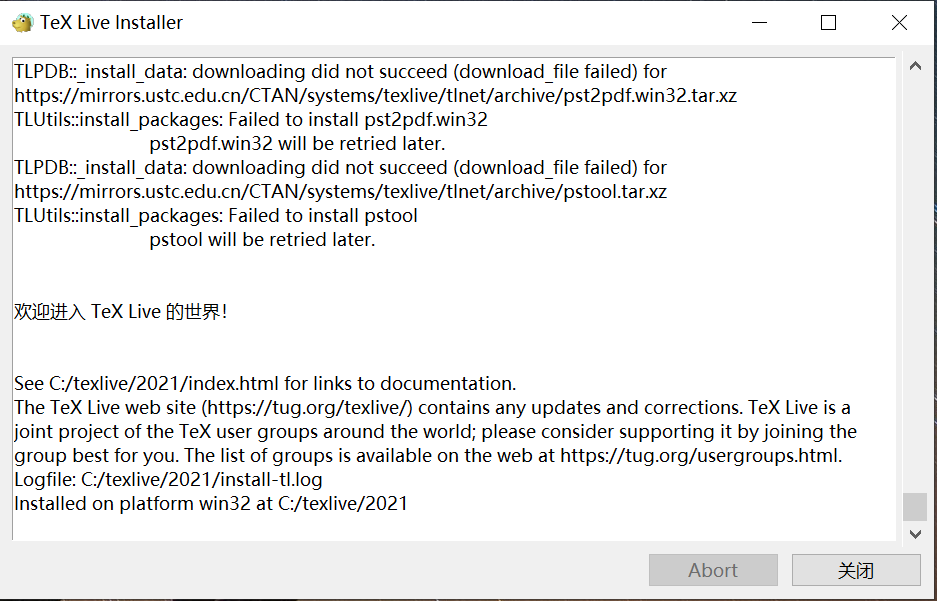Select the minimize icon
Screen dimensions: 937x601
tap(760, 22)
